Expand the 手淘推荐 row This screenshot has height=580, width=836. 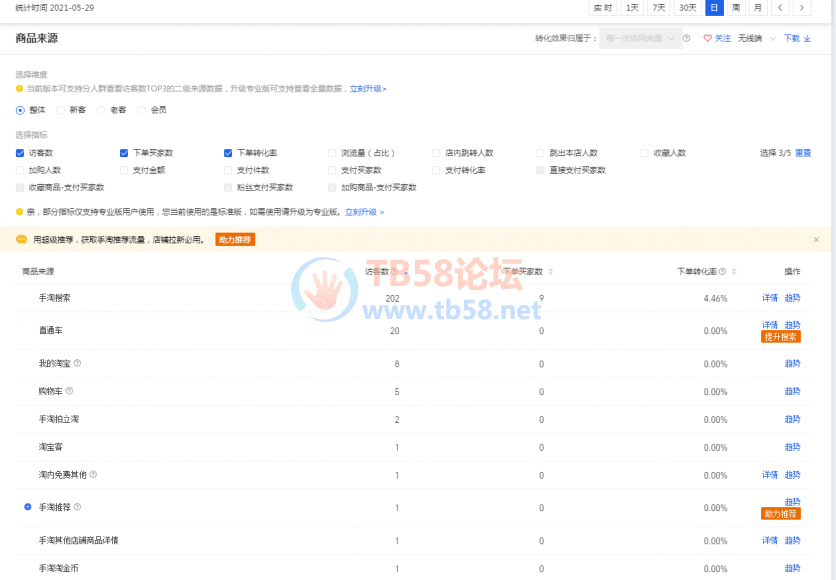pyautogui.click(x=28, y=508)
